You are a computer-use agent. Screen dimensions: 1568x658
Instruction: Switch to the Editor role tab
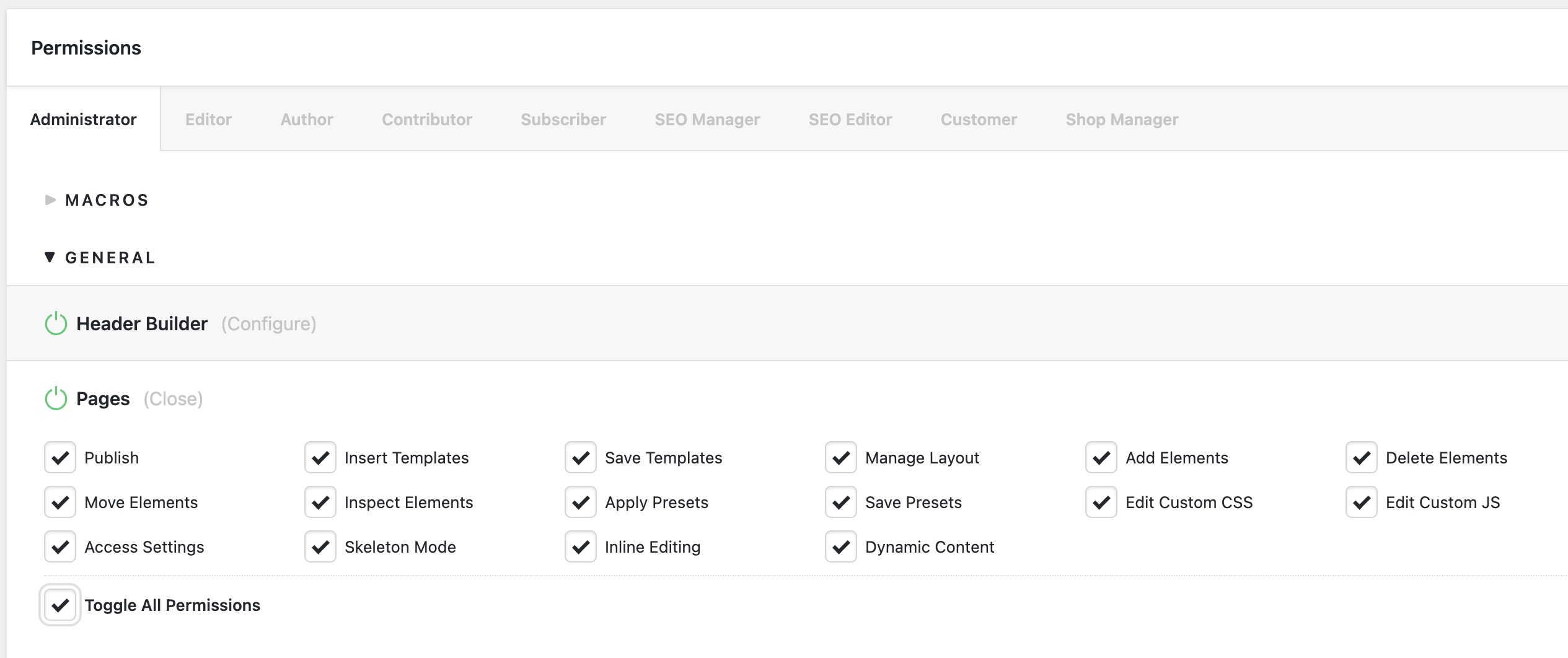pyautogui.click(x=208, y=119)
